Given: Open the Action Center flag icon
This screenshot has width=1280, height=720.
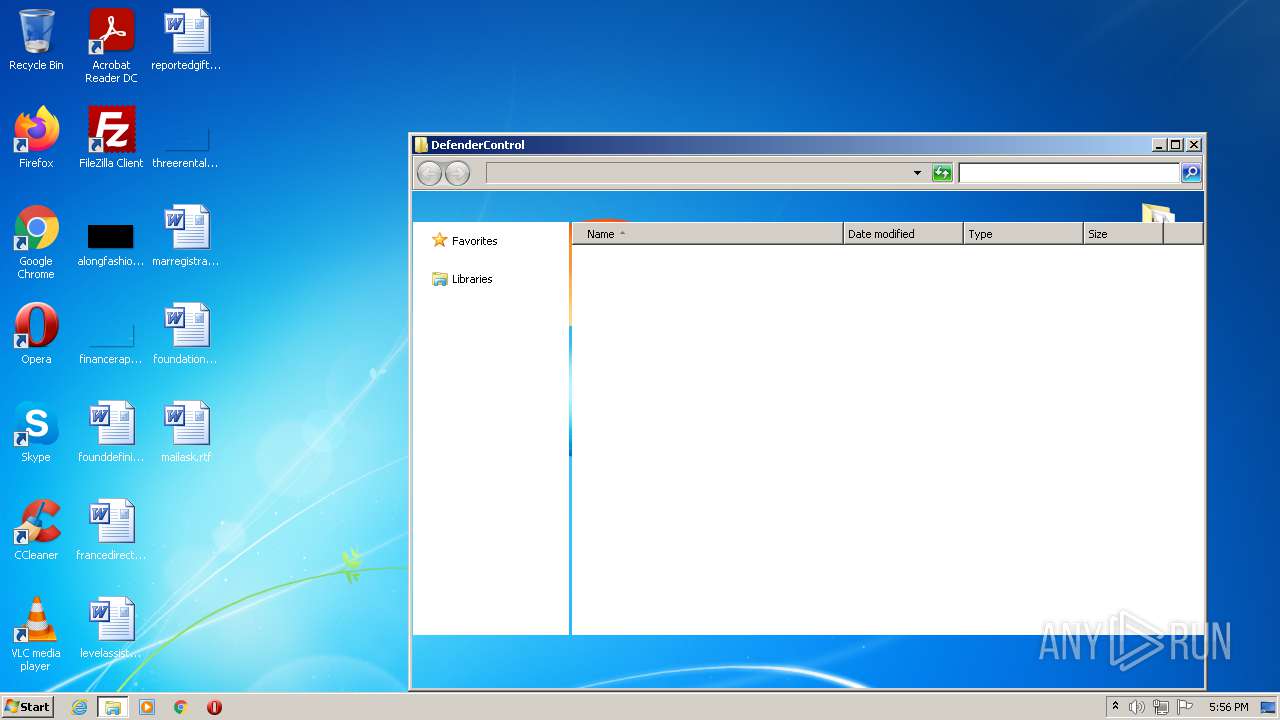Looking at the screenshot, I should pyautogui.click(x=1185, y=707).
